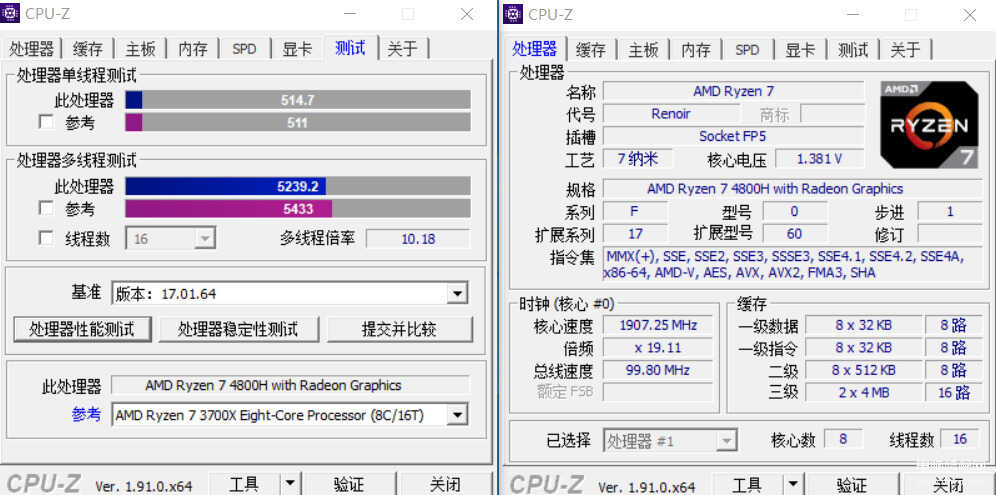Click the 验证 button in right window
Viewport: 996px width, 495px height.
tap(852, 484)
